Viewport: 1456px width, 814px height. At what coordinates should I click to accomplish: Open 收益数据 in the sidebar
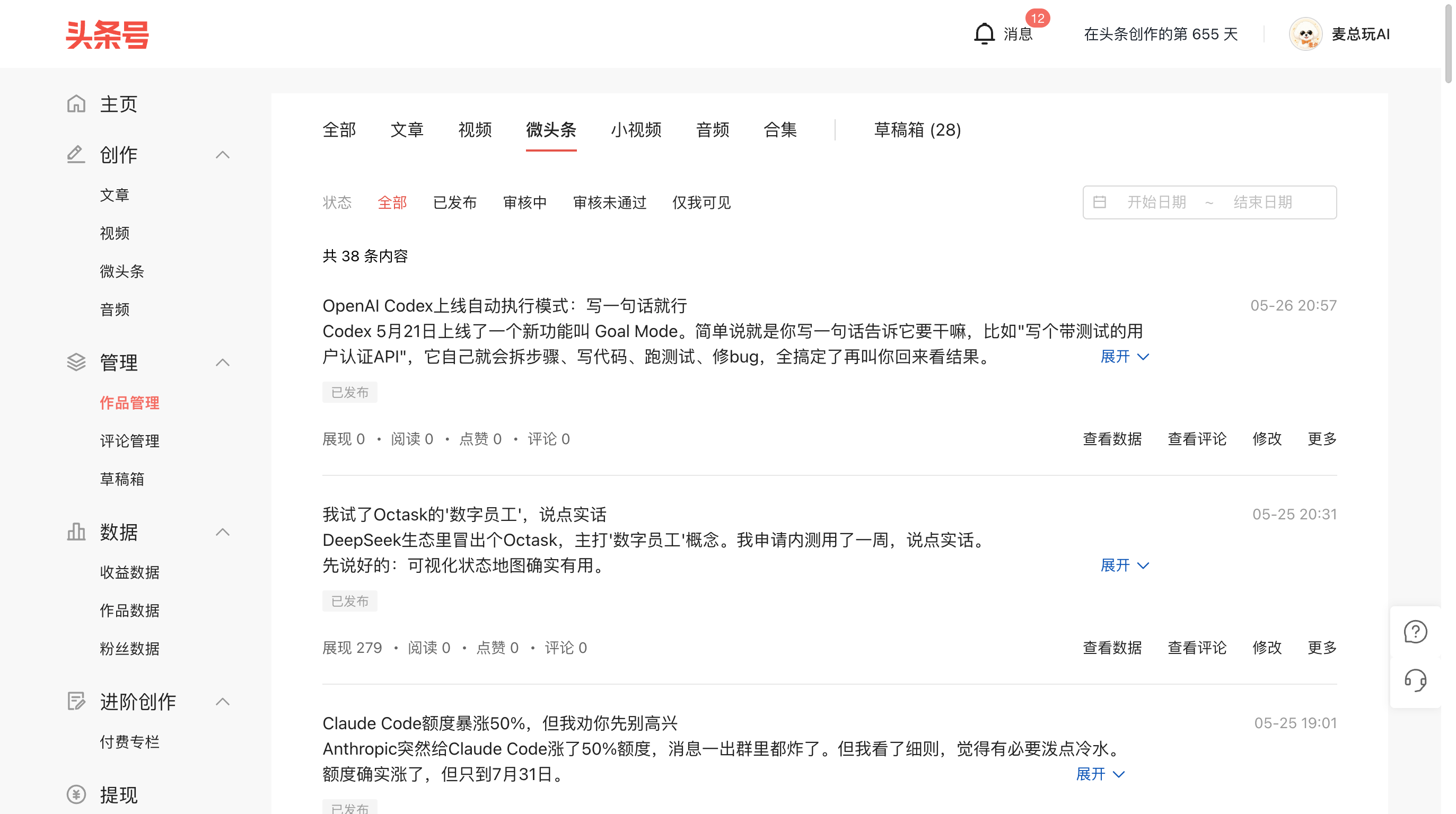click(129, 572)
